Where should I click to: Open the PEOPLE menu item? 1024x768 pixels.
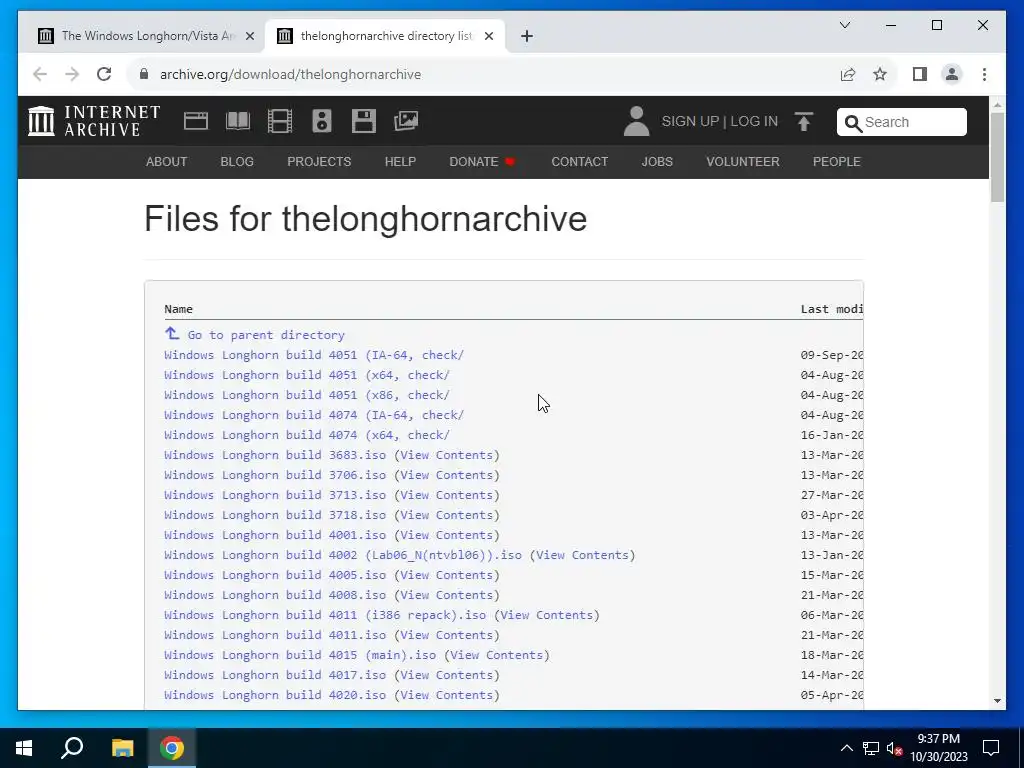[x=837, y=162]
